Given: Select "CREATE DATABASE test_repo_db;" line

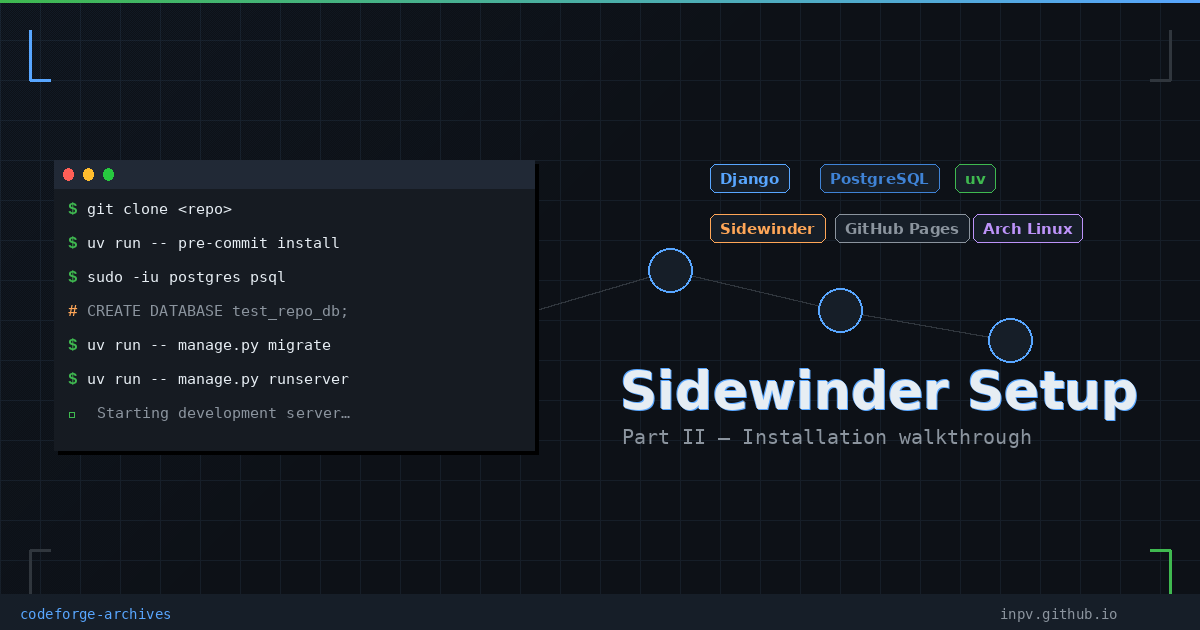Looking at the screenshot, I should click(x=208, y=311).
